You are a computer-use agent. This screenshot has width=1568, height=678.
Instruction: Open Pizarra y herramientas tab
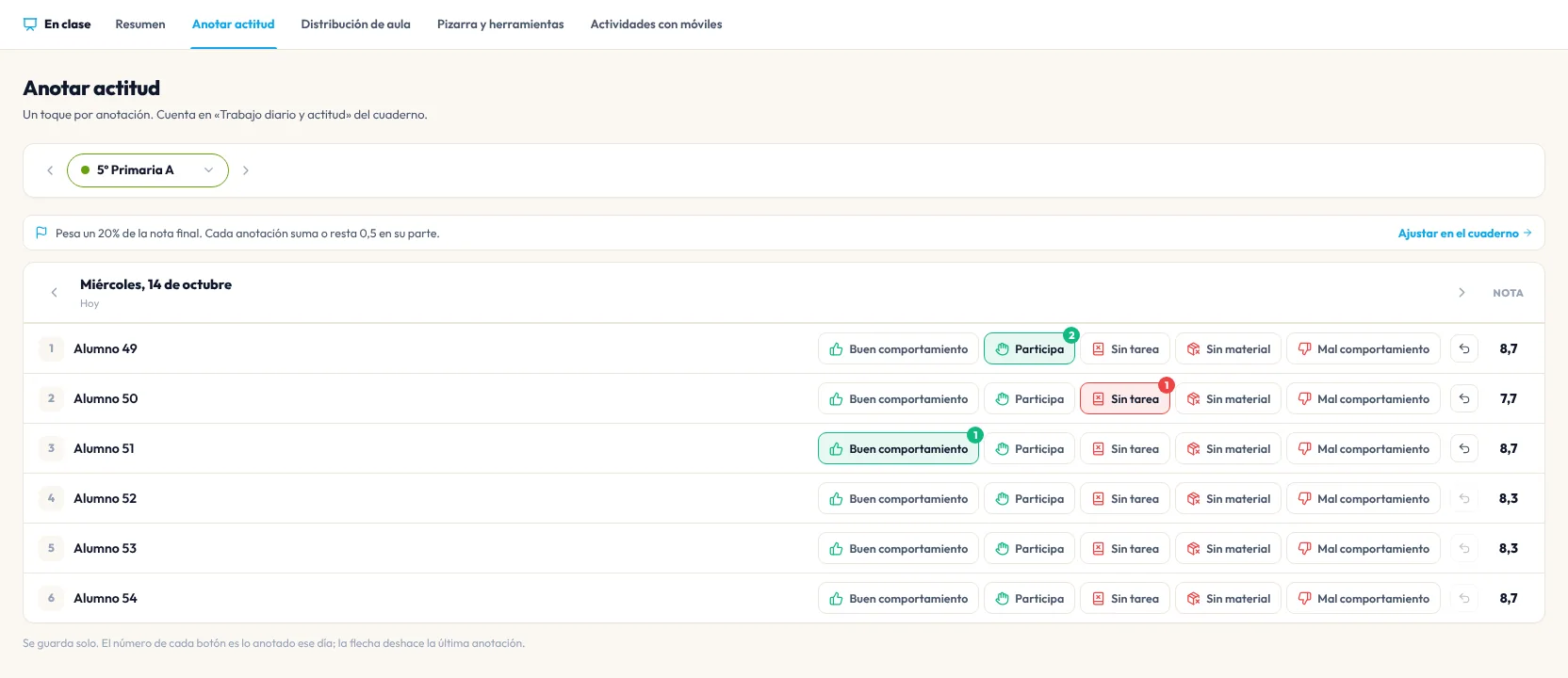tap(500, 24)
